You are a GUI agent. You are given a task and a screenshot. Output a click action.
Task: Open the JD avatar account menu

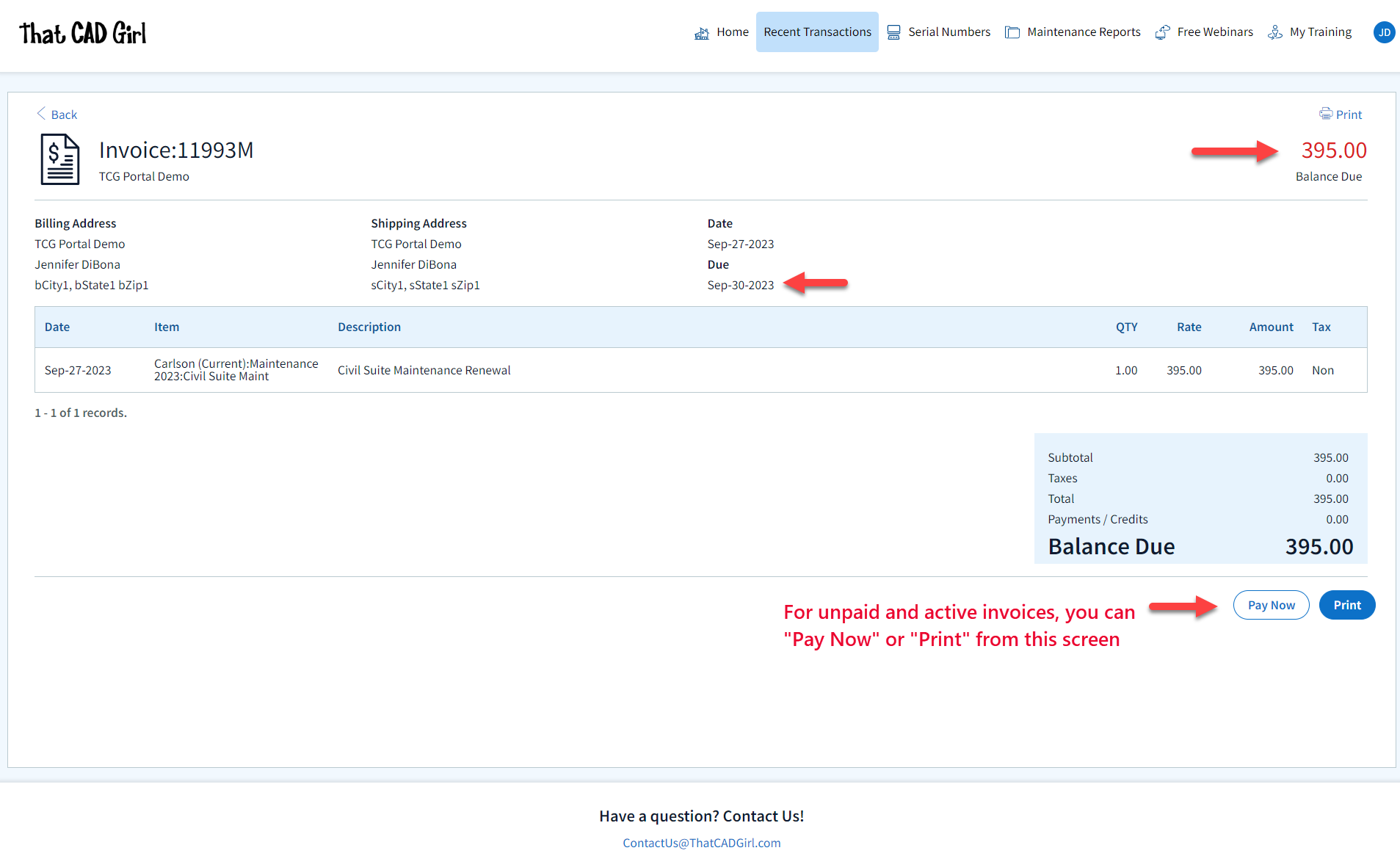point(1384,32)
